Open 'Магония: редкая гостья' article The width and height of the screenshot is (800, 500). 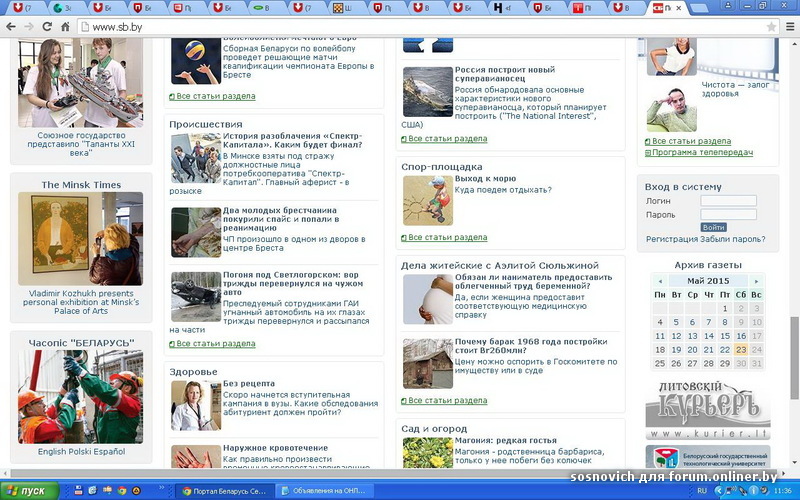click(506, 440)
